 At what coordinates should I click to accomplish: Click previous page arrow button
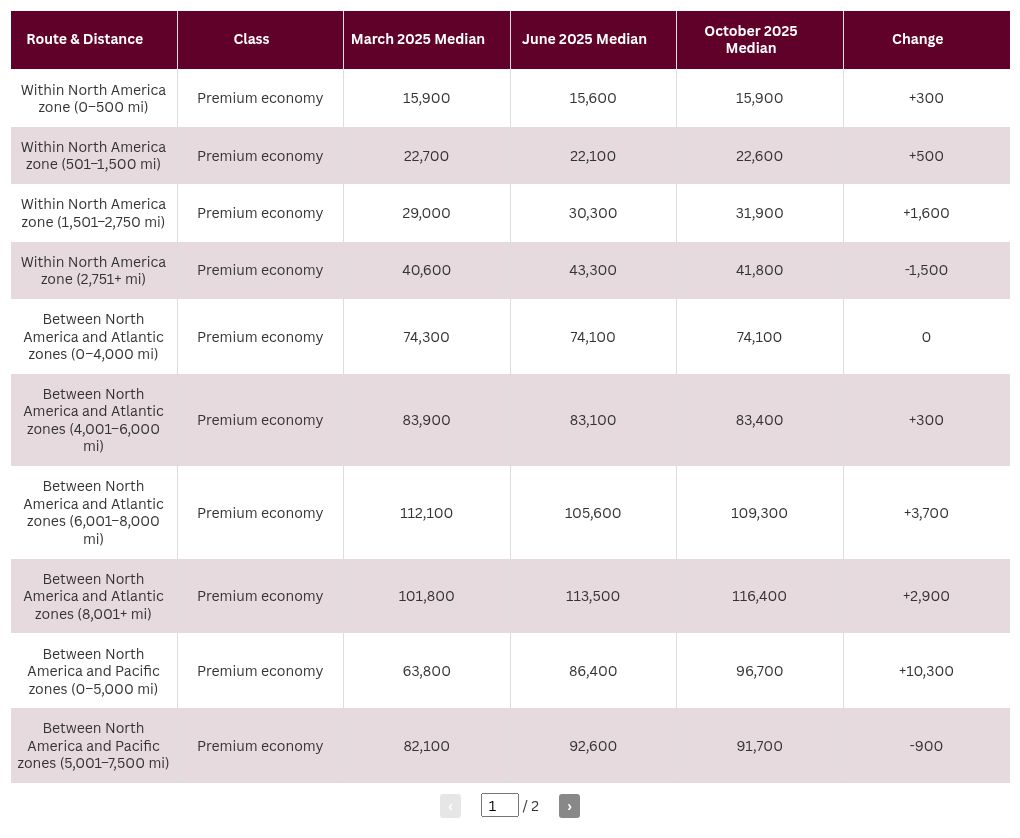coord(450,806)
